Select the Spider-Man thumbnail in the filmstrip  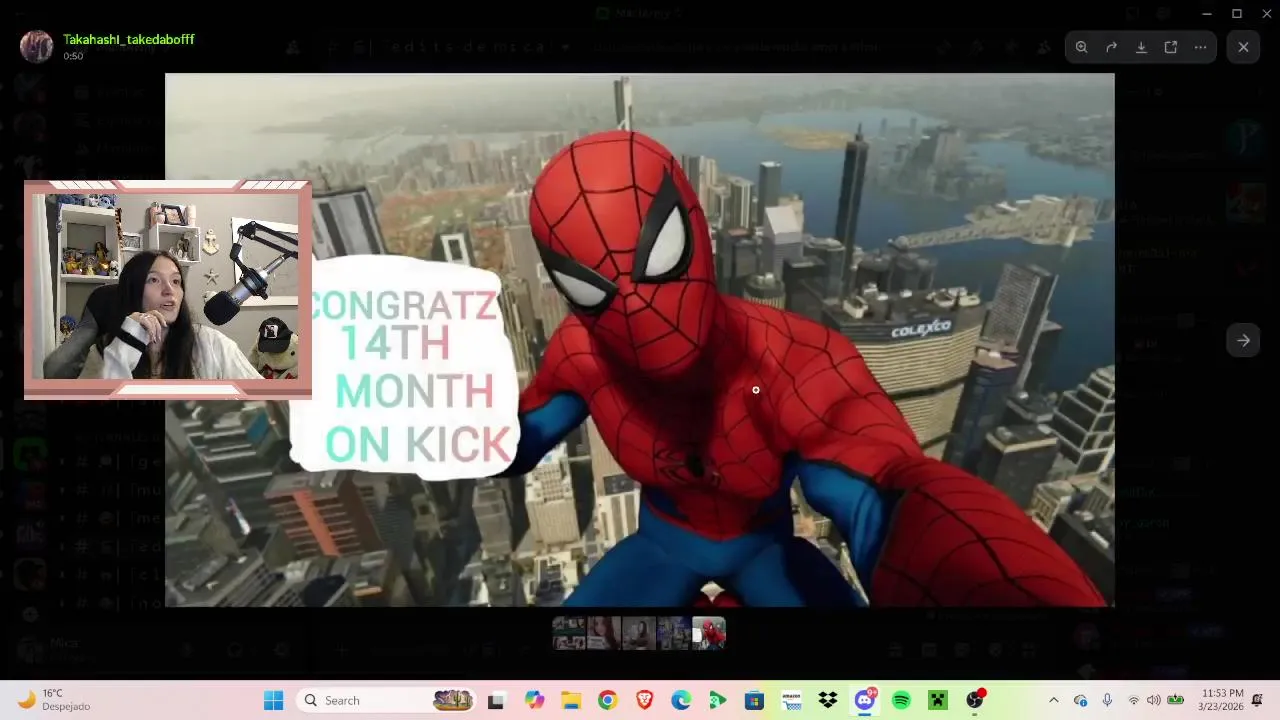(x=709, y=633)
